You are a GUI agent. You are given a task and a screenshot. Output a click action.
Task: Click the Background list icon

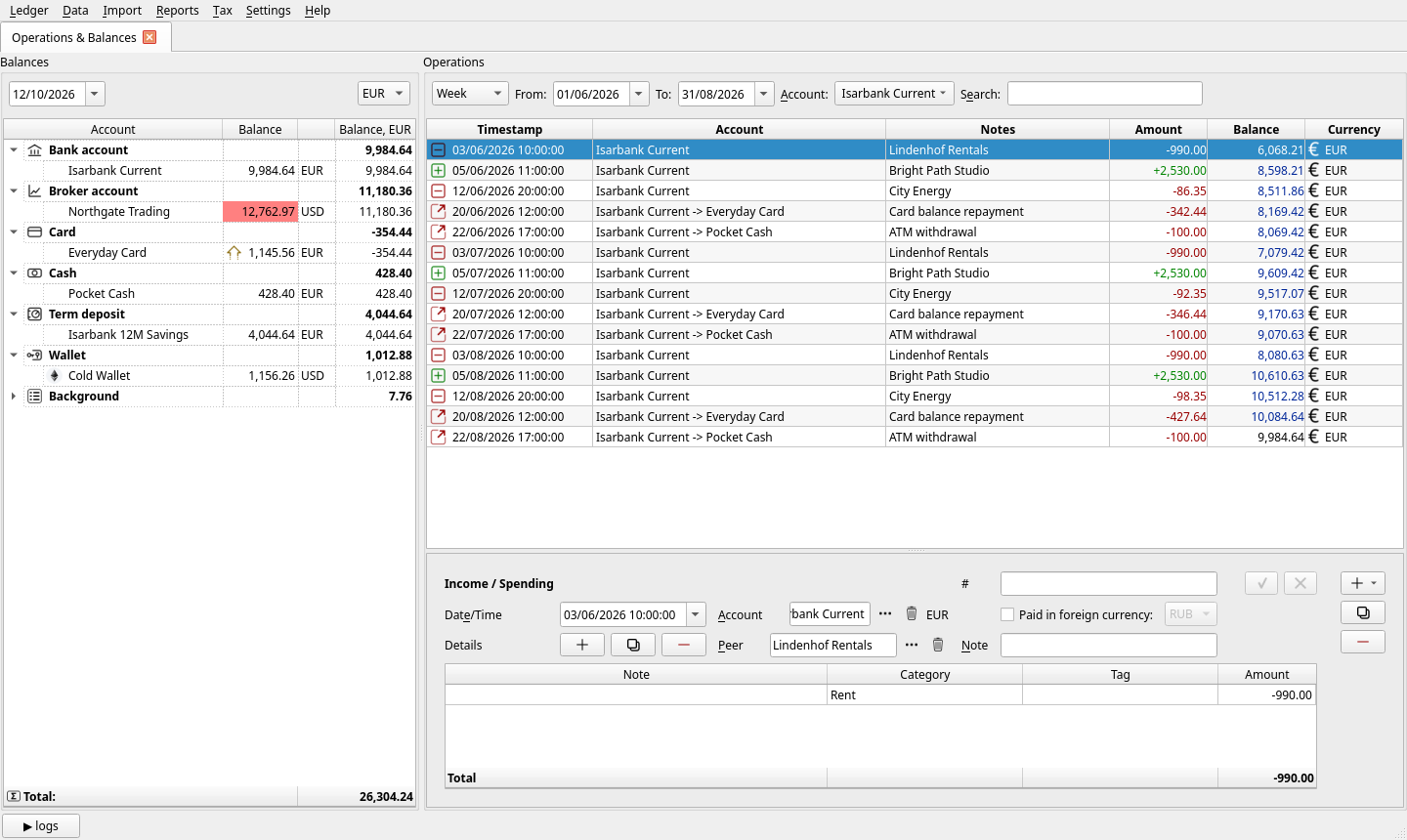pyautogui.click(x=34, y=397)
